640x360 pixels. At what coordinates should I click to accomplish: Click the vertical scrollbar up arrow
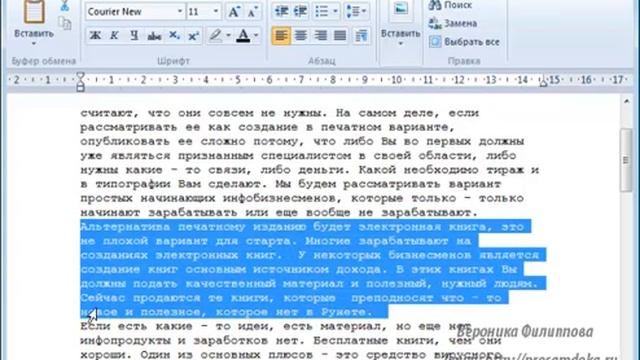pos(626,101)
